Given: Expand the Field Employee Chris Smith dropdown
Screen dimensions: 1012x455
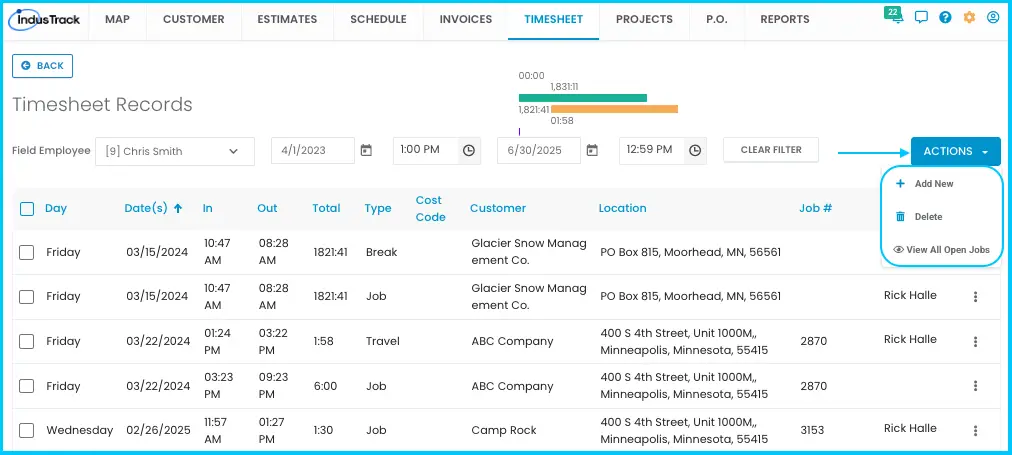Looking at the screenshot, I should tap(175, 152).
